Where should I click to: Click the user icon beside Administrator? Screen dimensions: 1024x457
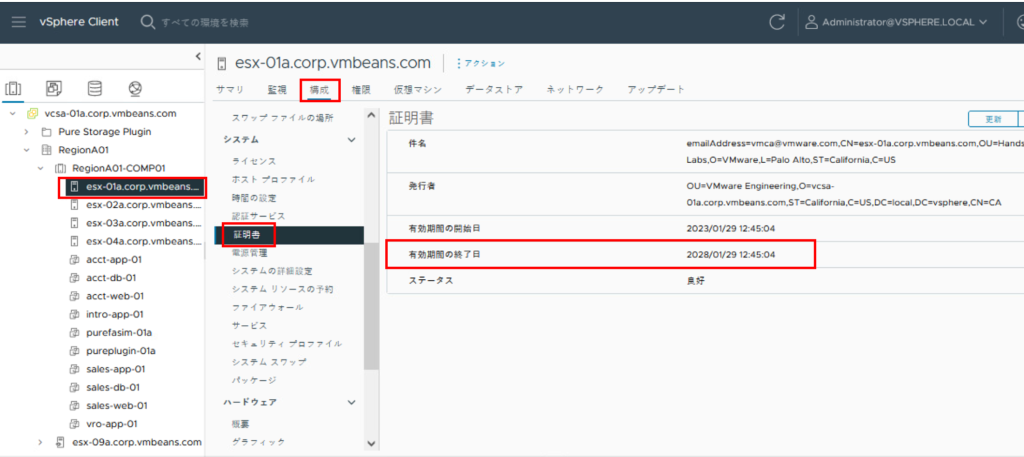coord(811,22)
